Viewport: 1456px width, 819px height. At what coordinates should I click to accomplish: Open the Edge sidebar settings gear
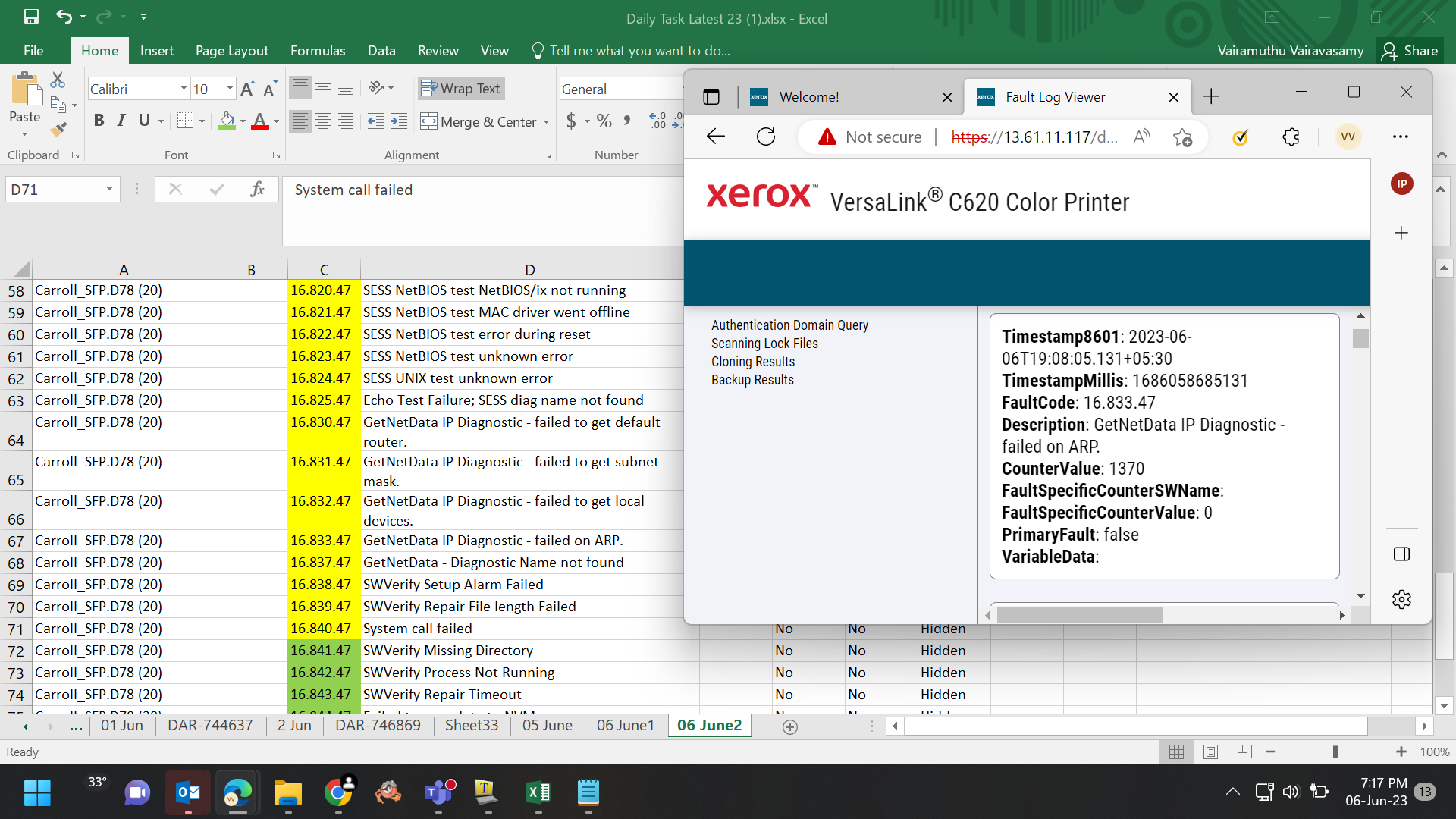[x=1401, y=599]
